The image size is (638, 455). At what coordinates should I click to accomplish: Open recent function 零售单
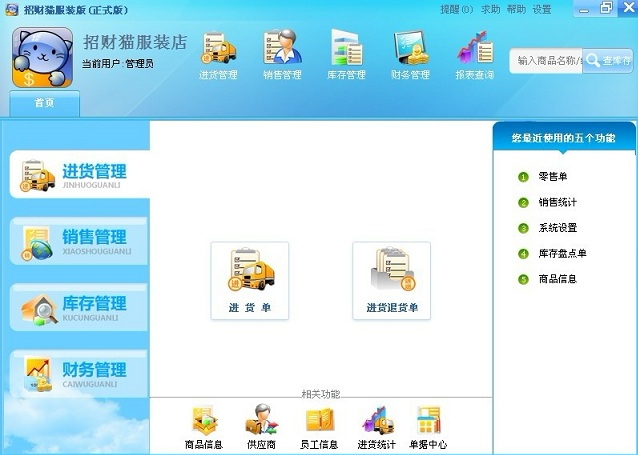tap(553, 177)
